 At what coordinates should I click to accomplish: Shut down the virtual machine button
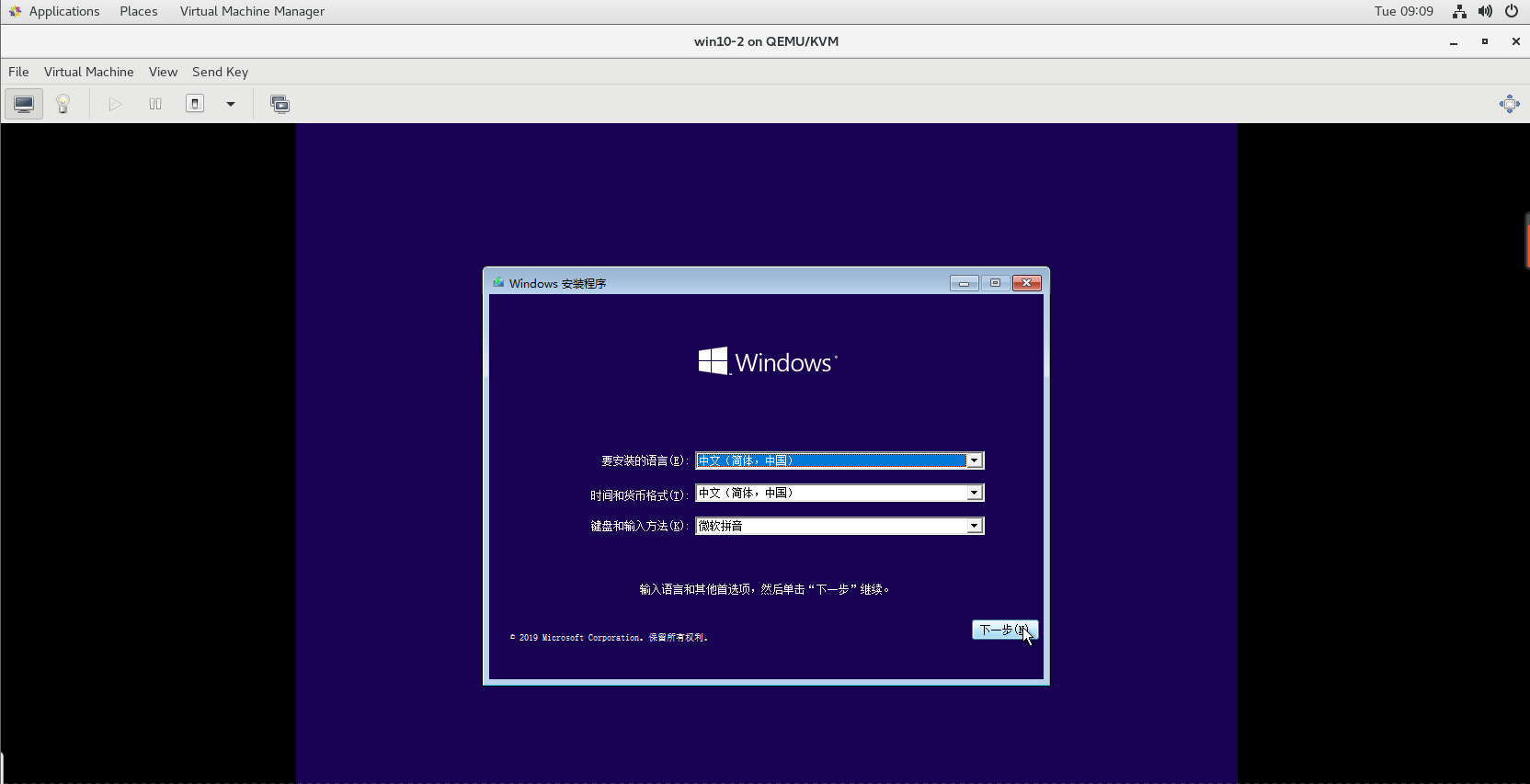(x=195, y=104)
